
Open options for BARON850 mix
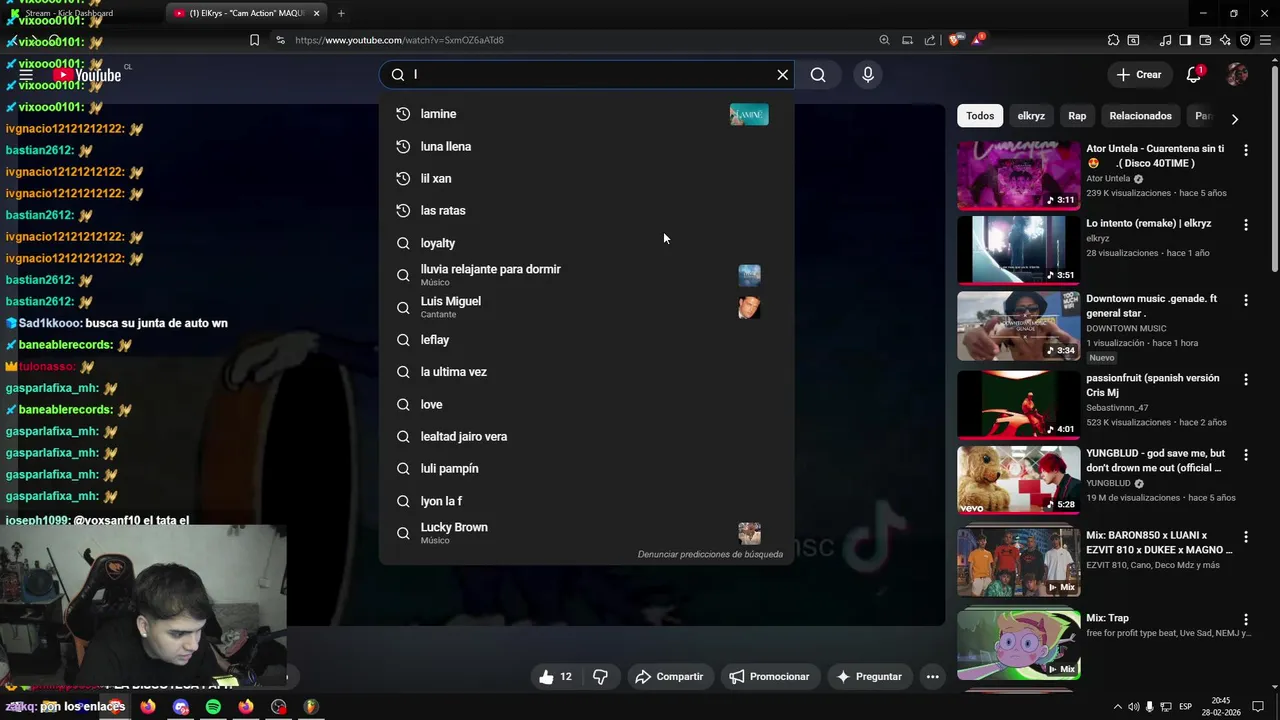tap(1246, 537)
